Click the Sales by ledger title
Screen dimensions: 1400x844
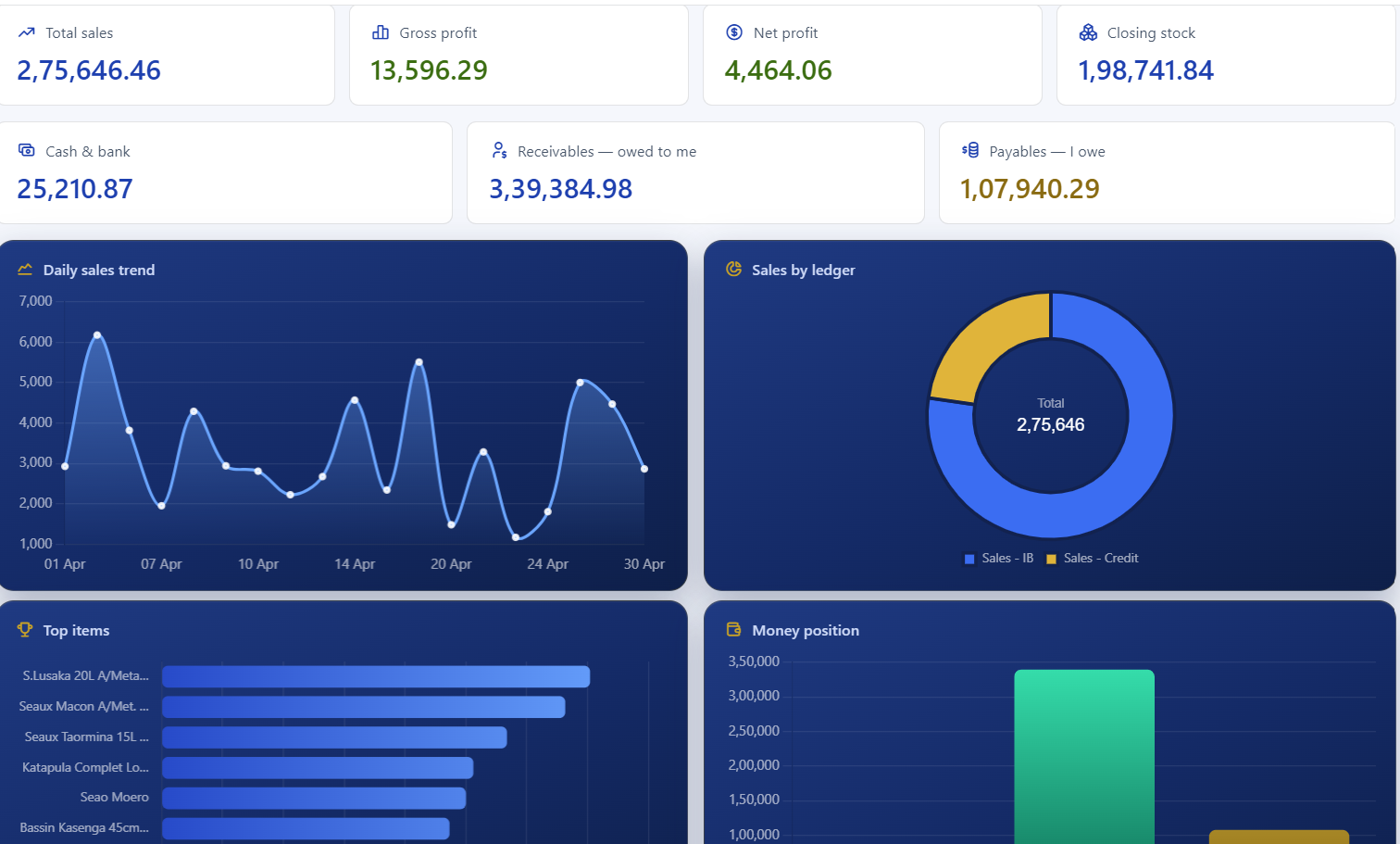point(804,271)
